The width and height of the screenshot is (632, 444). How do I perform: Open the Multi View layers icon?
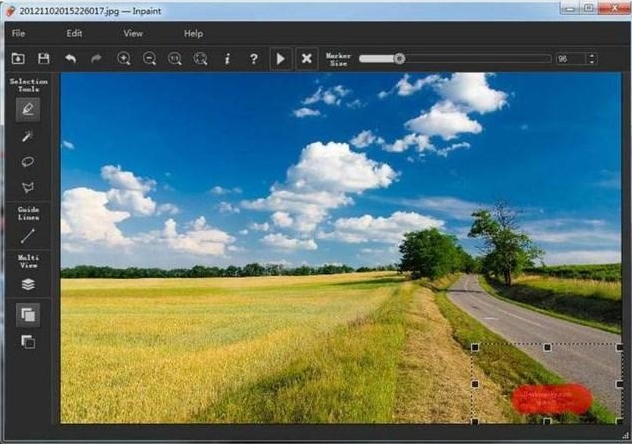tap(28, 284)
